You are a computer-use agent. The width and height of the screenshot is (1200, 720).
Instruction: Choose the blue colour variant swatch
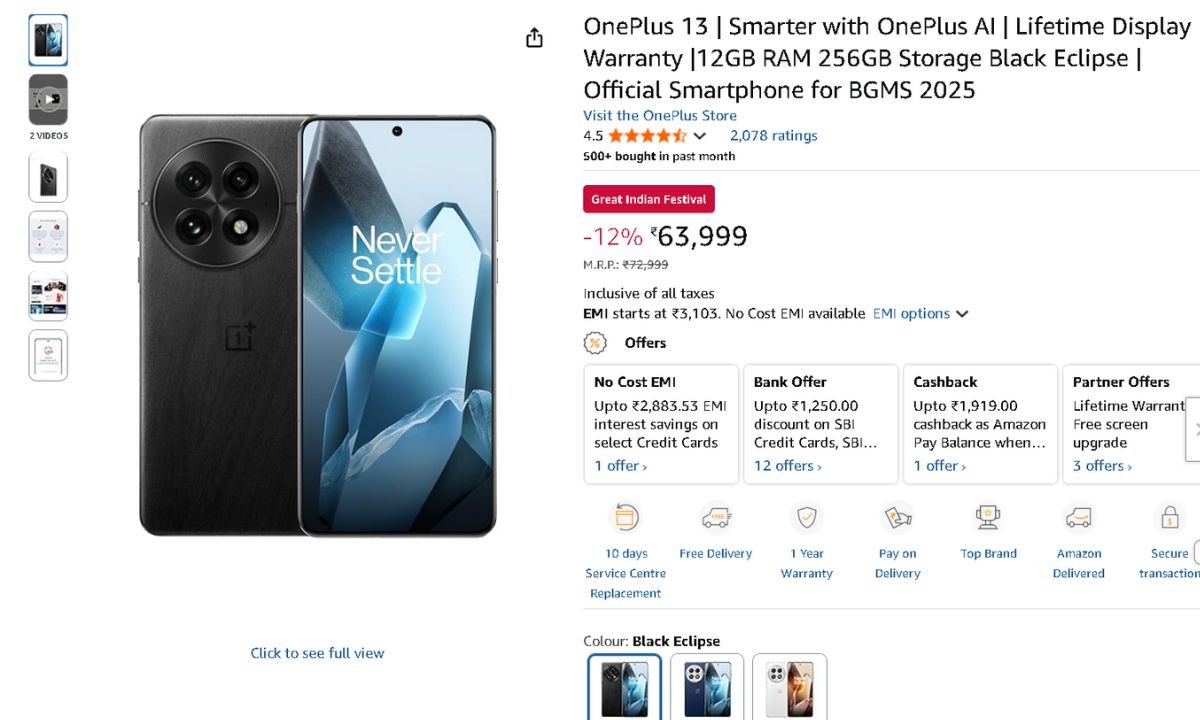707,688
